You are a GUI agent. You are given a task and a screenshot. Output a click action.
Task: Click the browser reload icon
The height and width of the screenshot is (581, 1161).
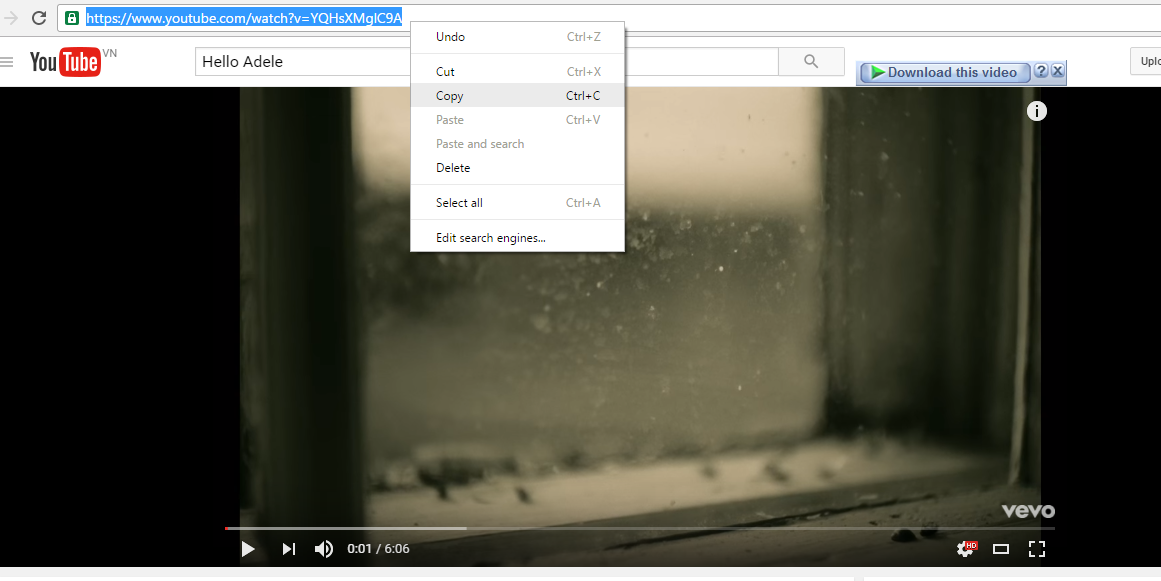coord(39,18)
